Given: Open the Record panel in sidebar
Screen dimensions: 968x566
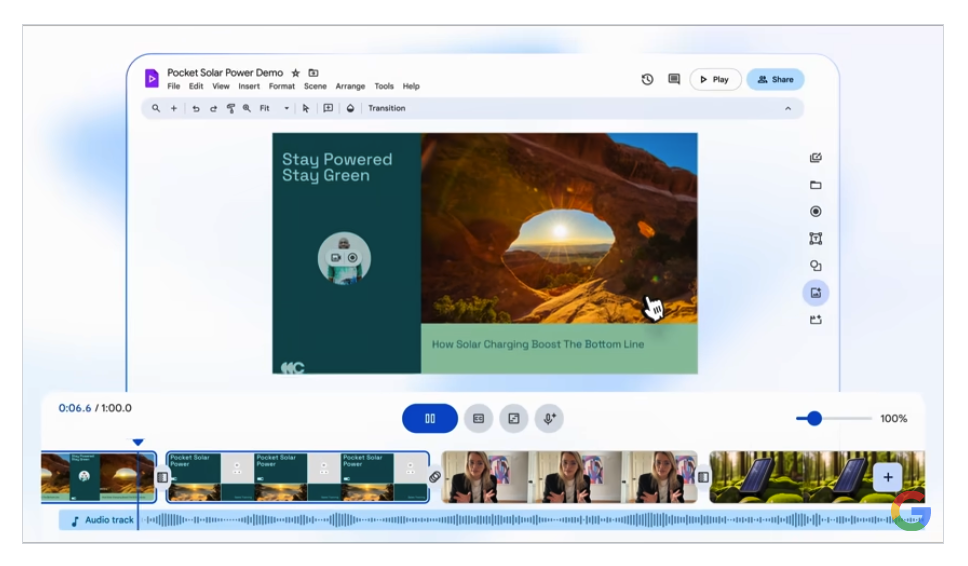Looking at the screenshot, I should tap(815, 212).
